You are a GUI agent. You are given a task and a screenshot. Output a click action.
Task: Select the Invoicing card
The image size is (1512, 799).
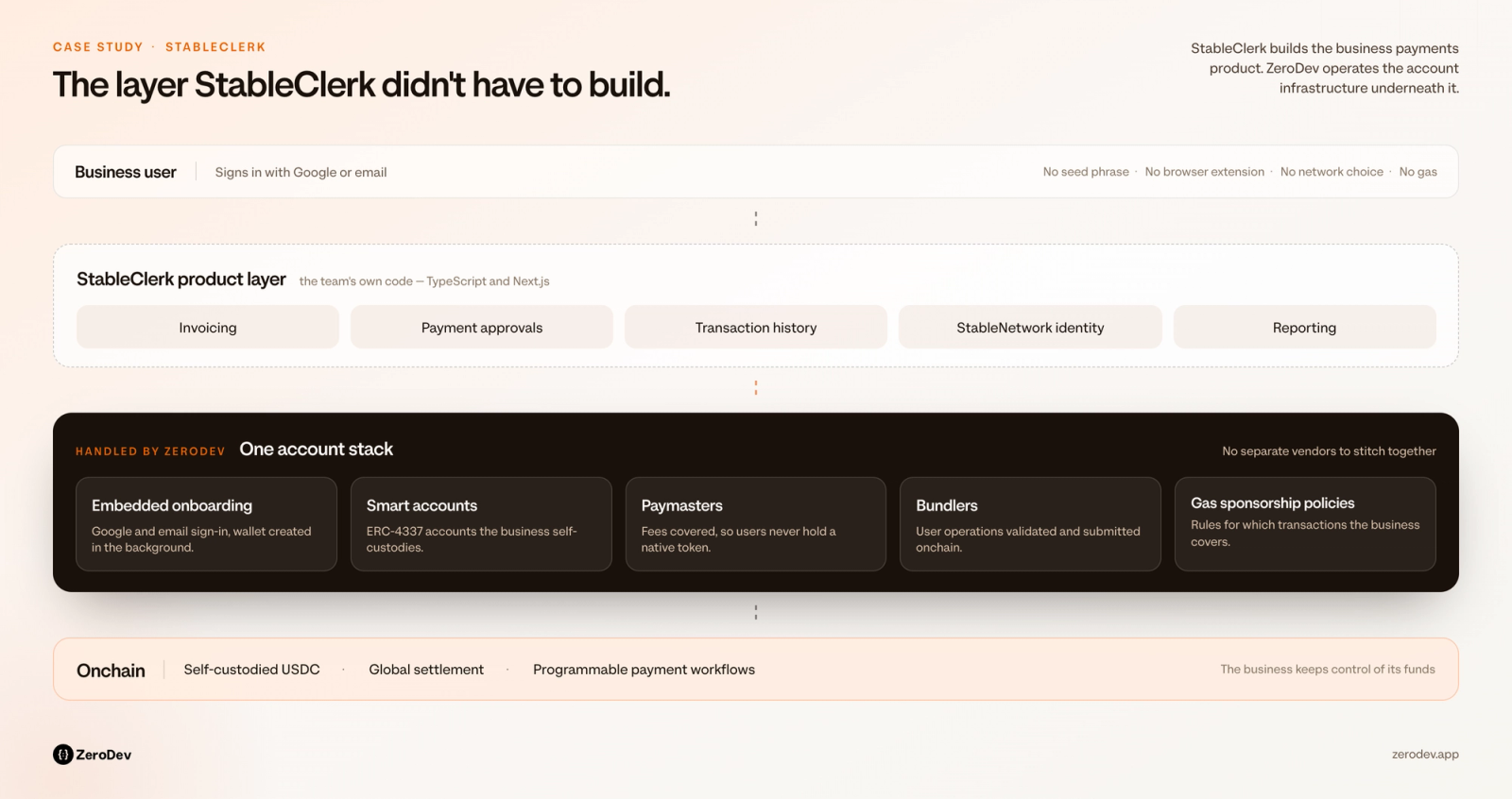208,327
